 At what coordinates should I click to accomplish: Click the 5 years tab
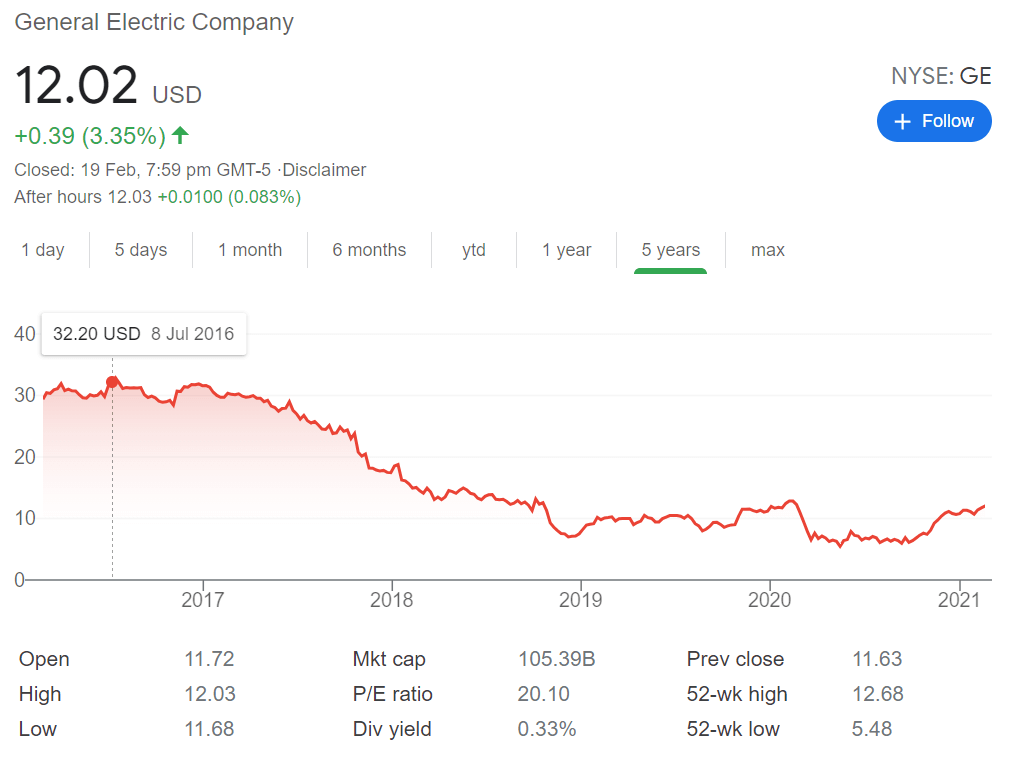click(671, 250)
